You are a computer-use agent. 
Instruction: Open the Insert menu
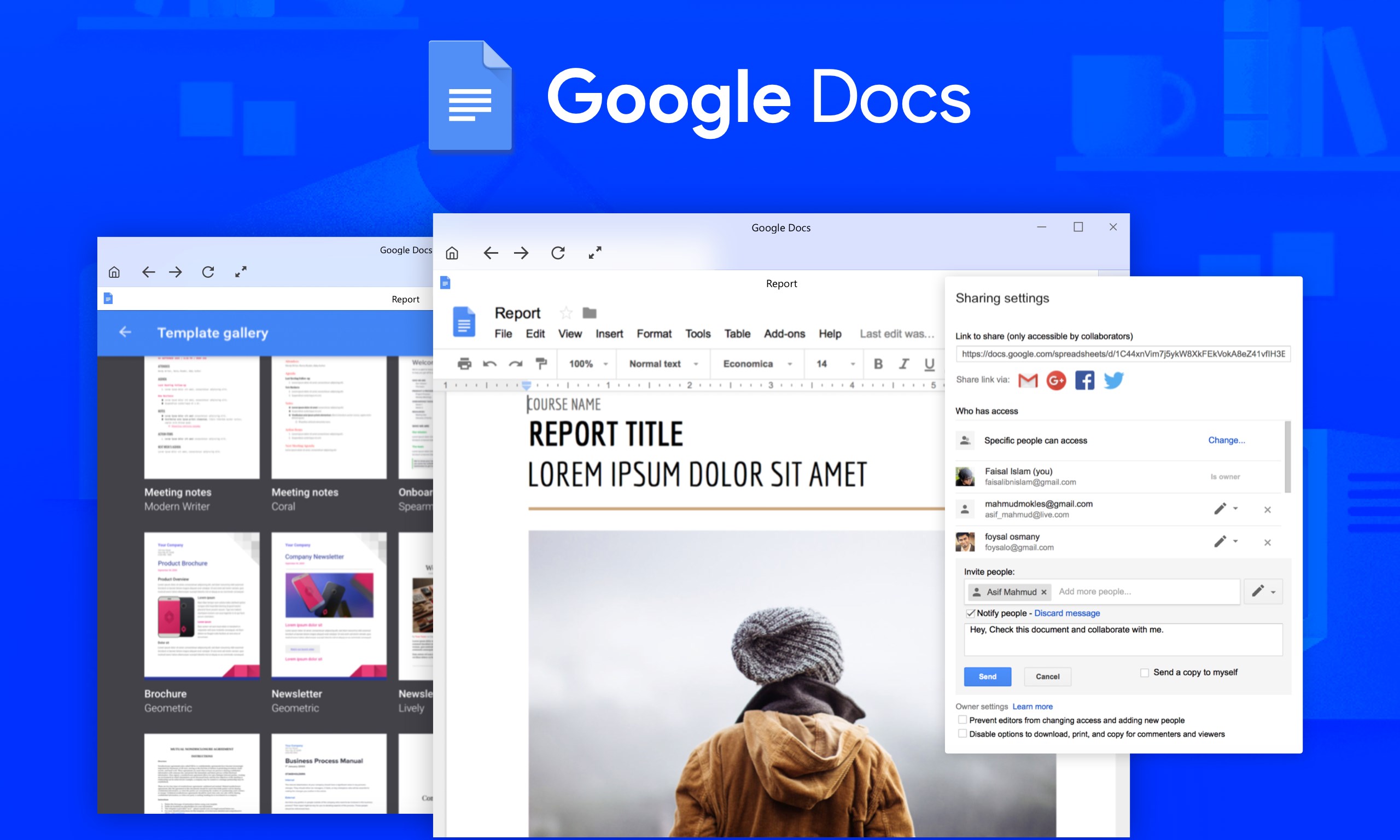pyautogui.click(x=609, y=334)
